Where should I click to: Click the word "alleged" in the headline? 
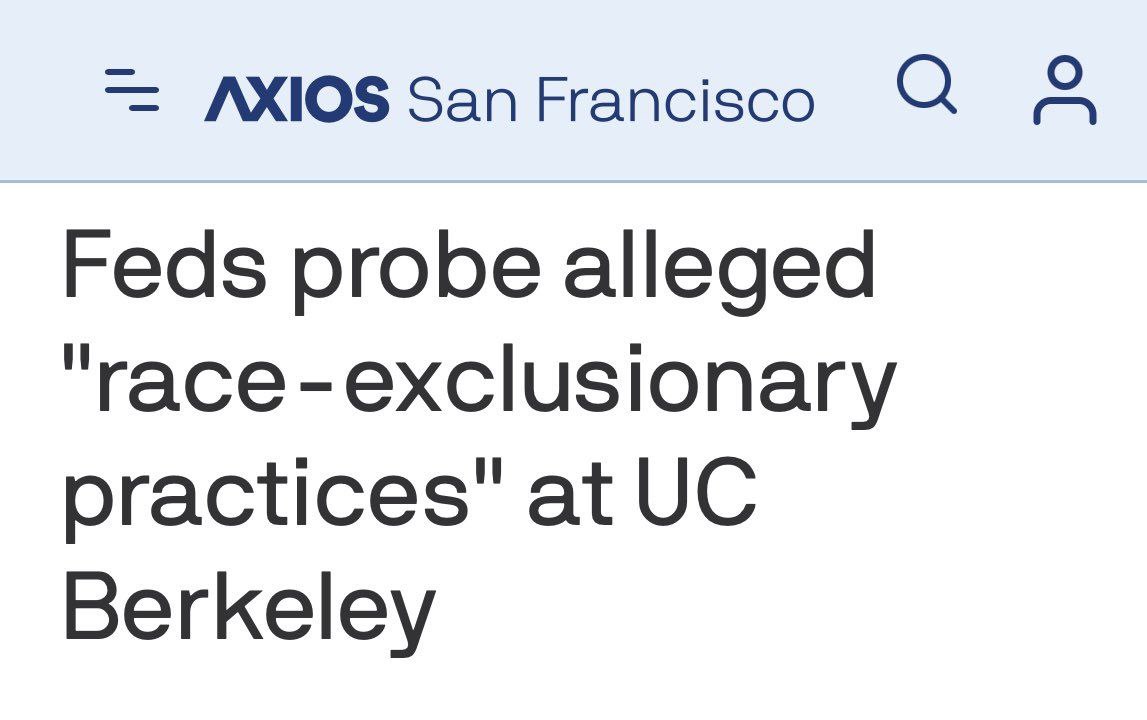click(x=720, y=271)
